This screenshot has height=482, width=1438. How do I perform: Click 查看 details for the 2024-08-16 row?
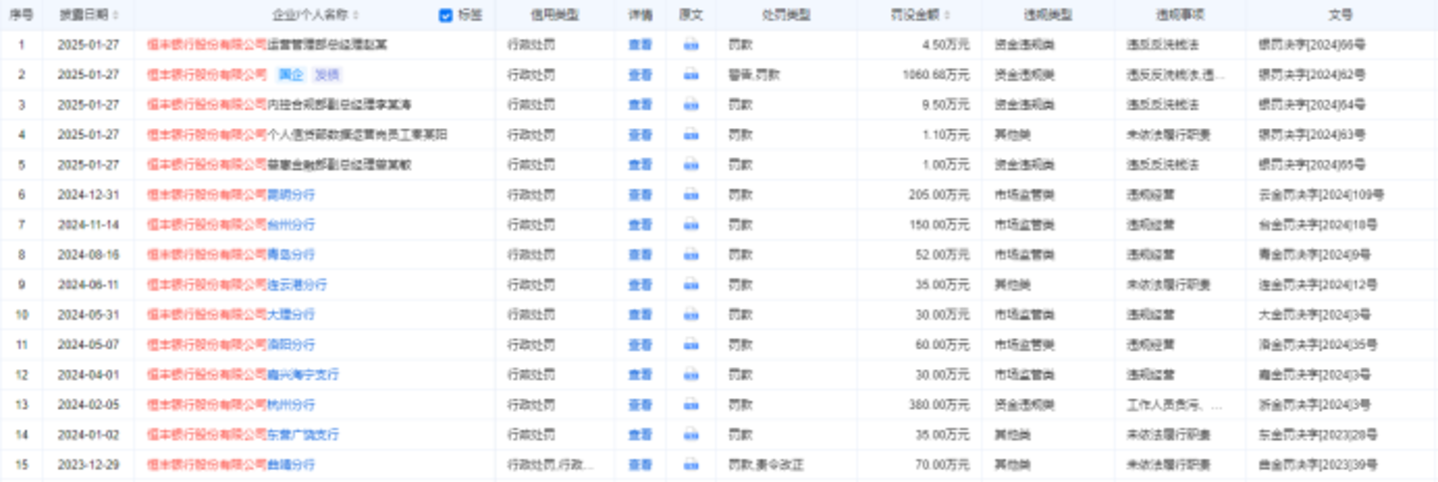tap(640, 255)
